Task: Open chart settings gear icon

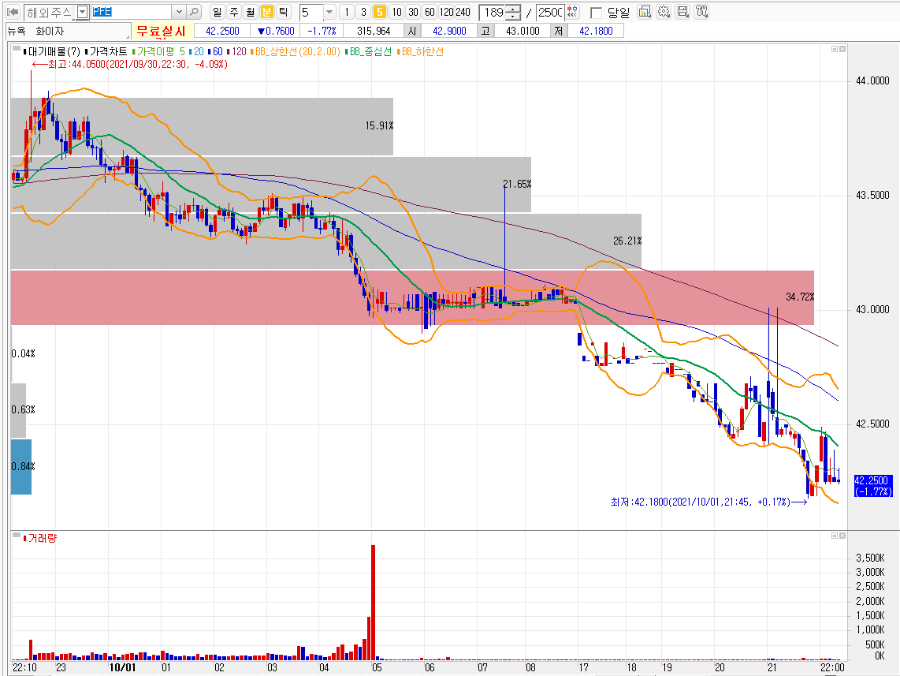Action: (664, 11)
